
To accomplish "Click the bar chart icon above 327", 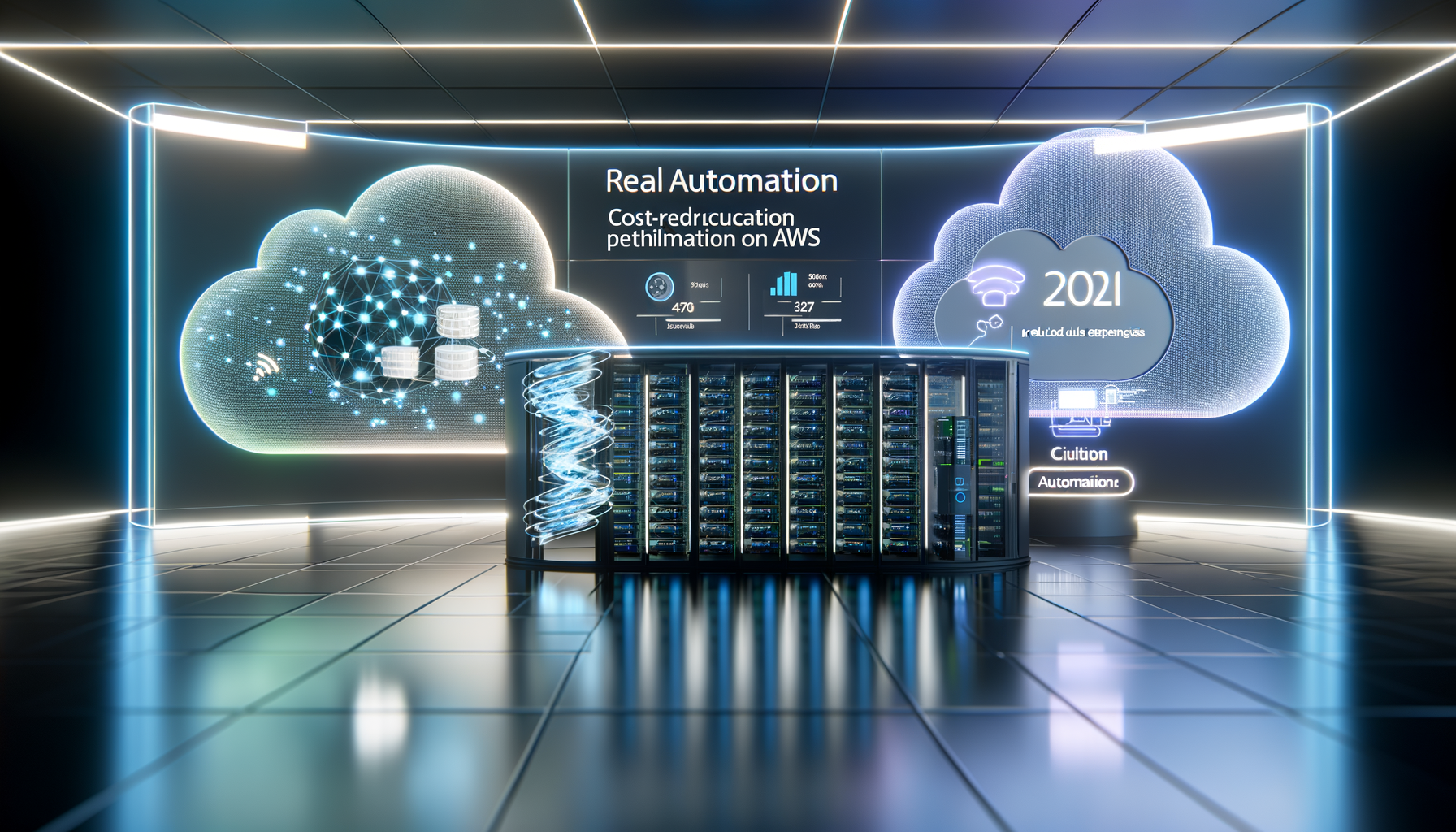I will click(783, 284).
